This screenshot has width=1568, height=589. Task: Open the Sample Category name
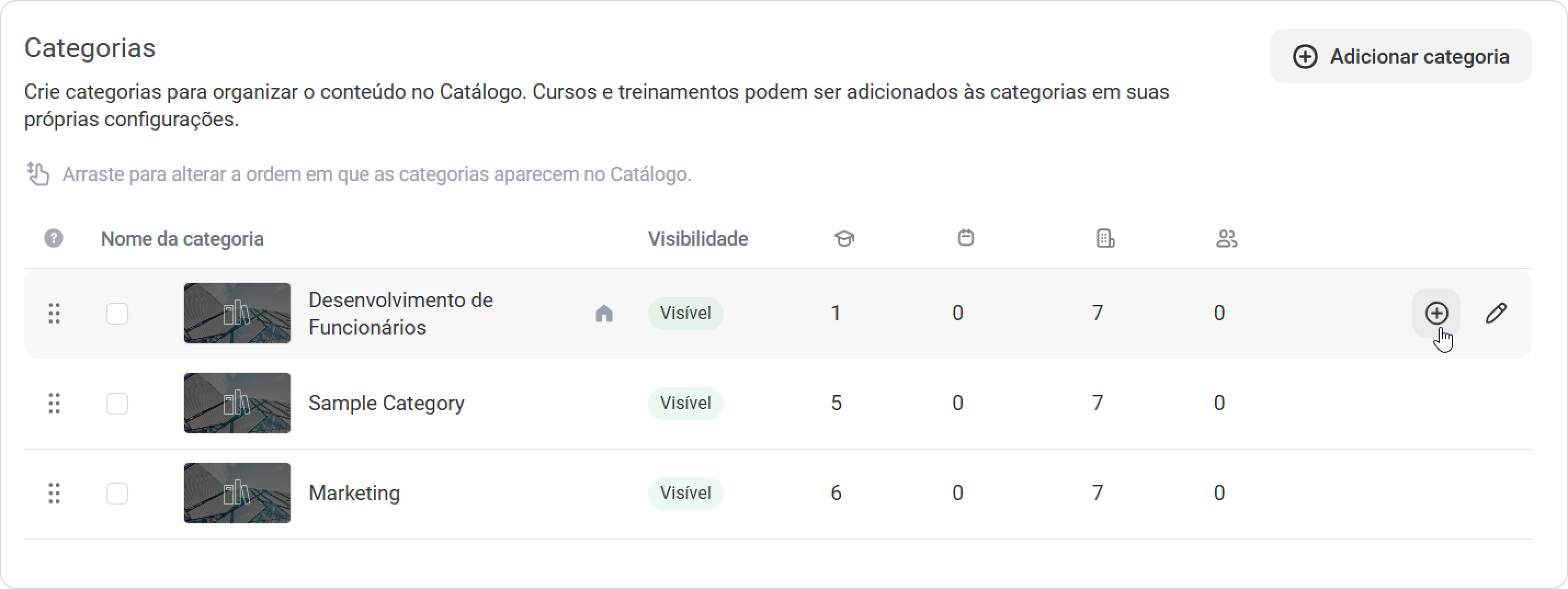tap(387, 403)
